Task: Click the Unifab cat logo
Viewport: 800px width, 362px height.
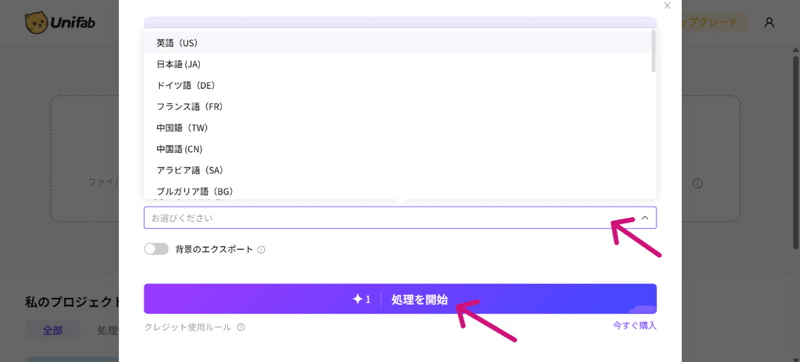Action: click(60, 22)
